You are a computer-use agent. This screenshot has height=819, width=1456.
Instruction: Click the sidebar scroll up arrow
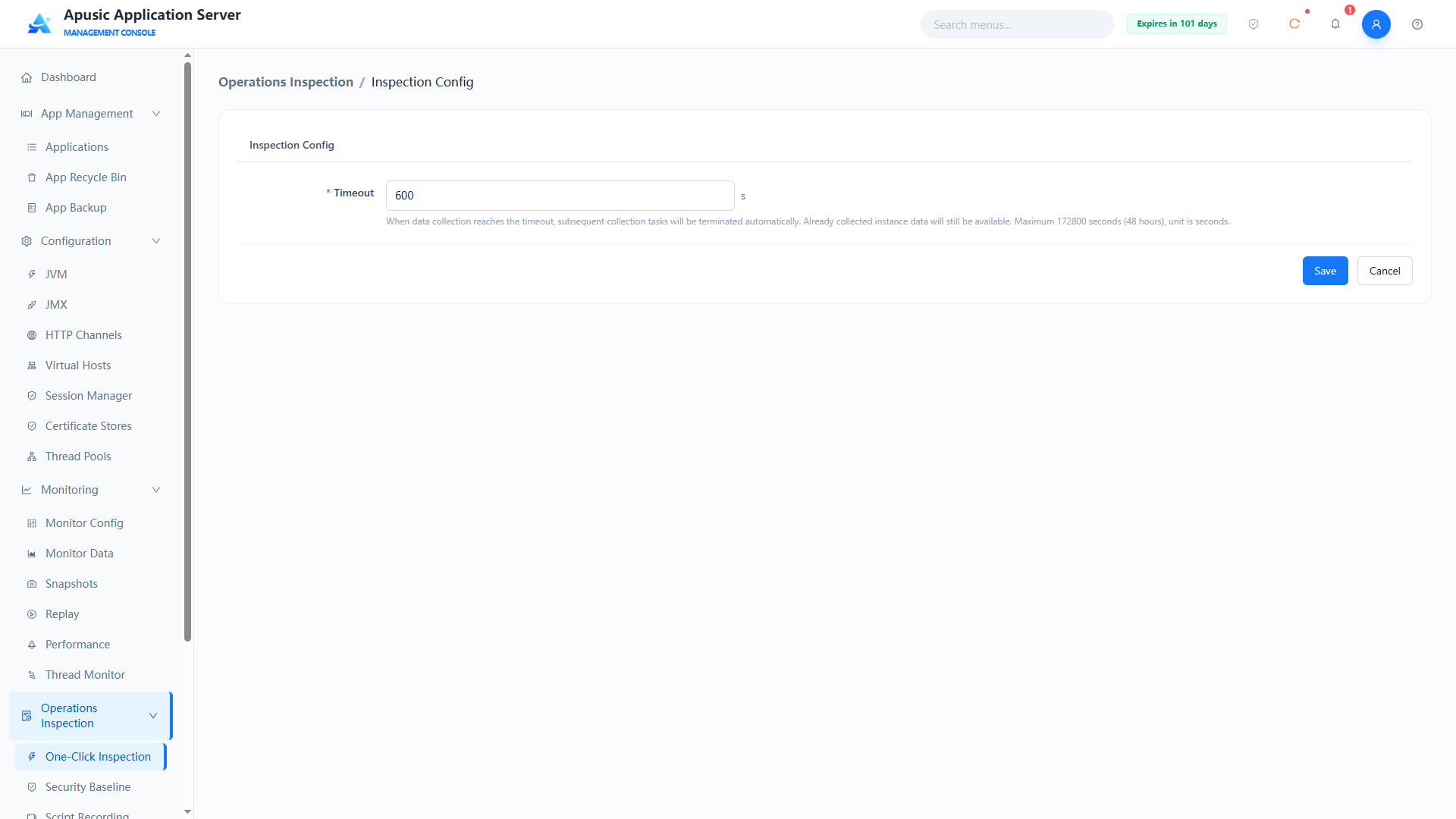coord(187,55)
